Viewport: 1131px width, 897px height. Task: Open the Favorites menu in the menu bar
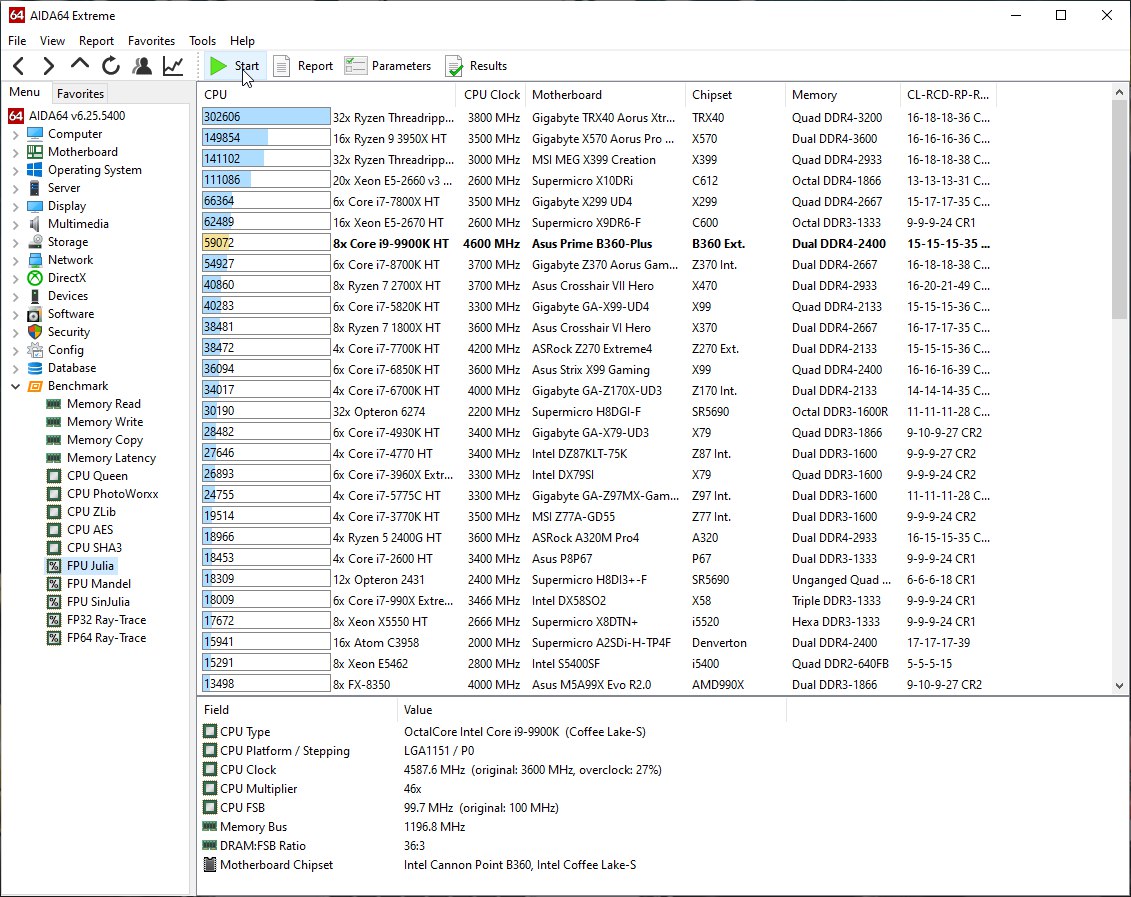click(x=151, y=41)
